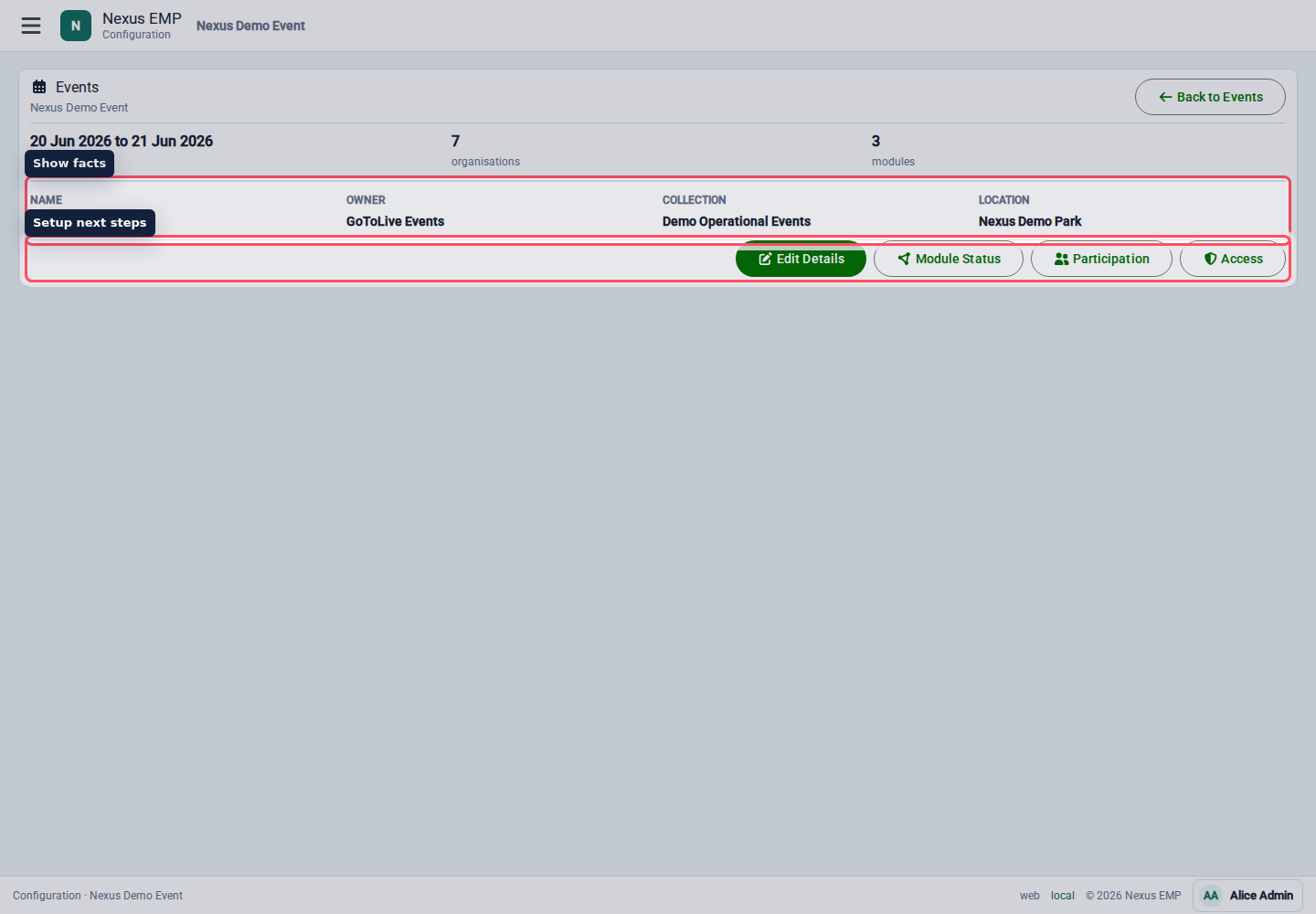Screen dimensions: 1316x914
Task: Open Module Status page
Action: (x=949, y=259)
